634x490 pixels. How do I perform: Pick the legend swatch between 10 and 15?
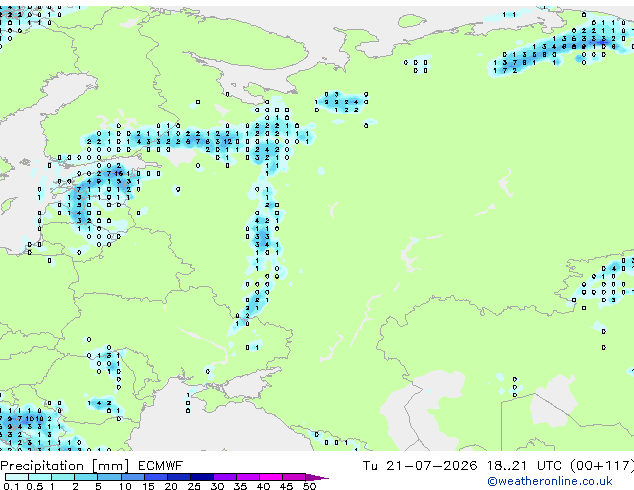coord(133,477)
